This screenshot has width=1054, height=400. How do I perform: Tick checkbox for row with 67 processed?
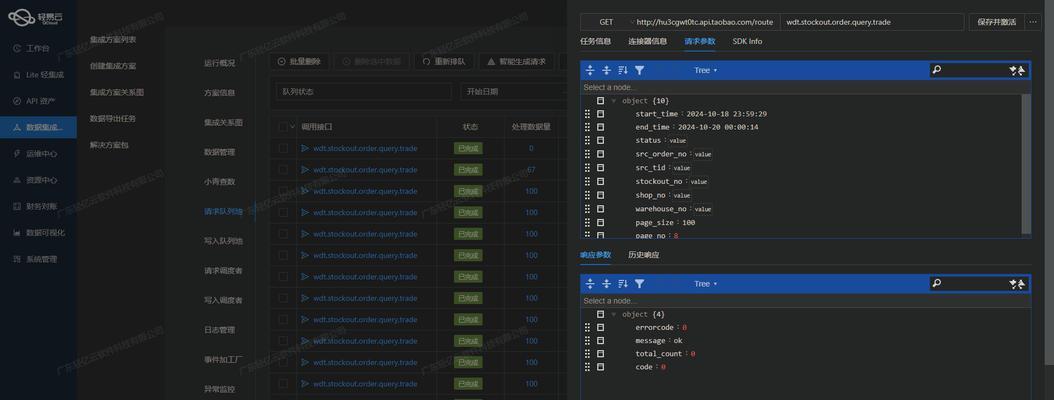click(283, 169)
